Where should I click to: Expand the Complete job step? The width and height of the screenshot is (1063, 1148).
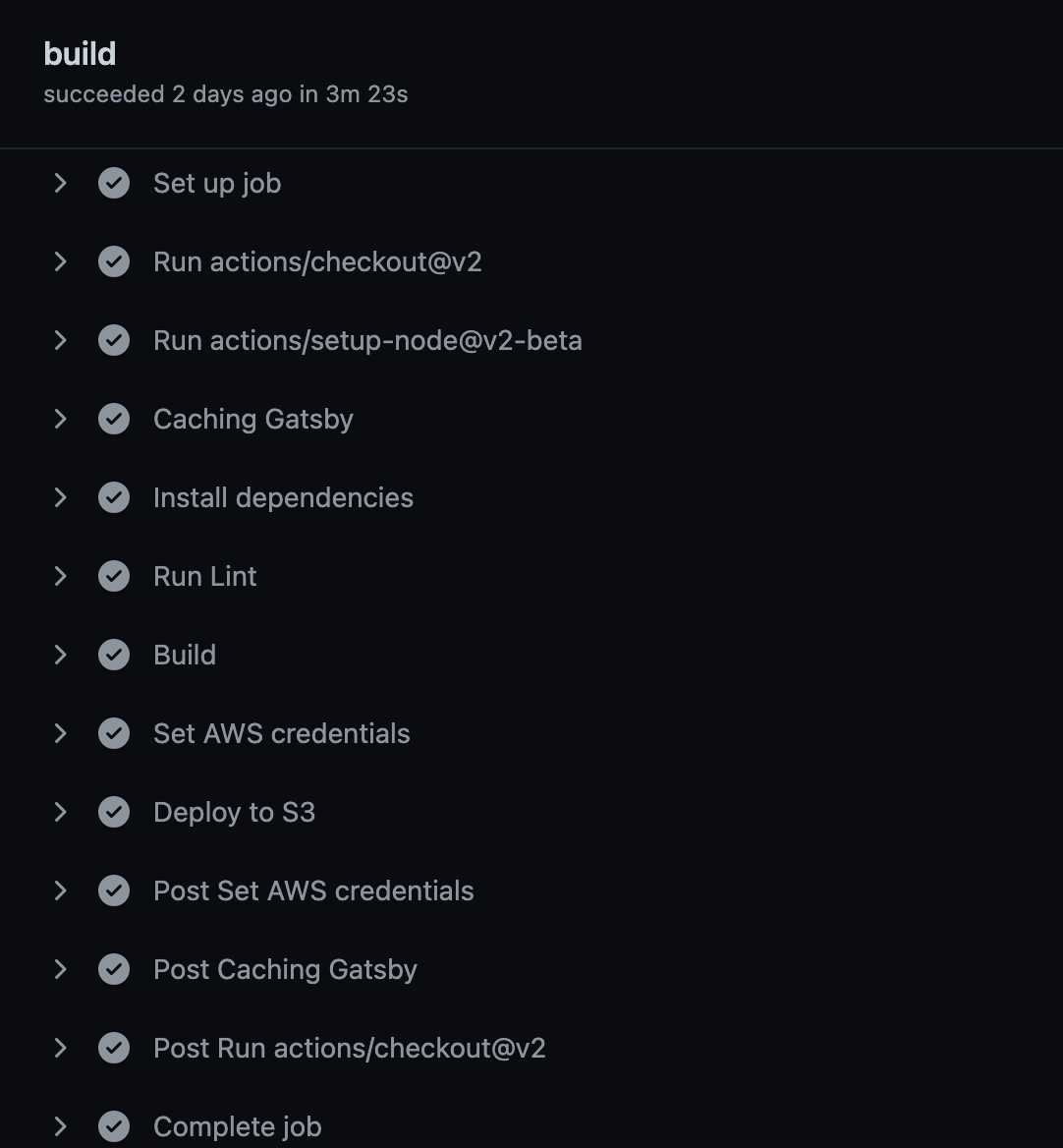60,1126
